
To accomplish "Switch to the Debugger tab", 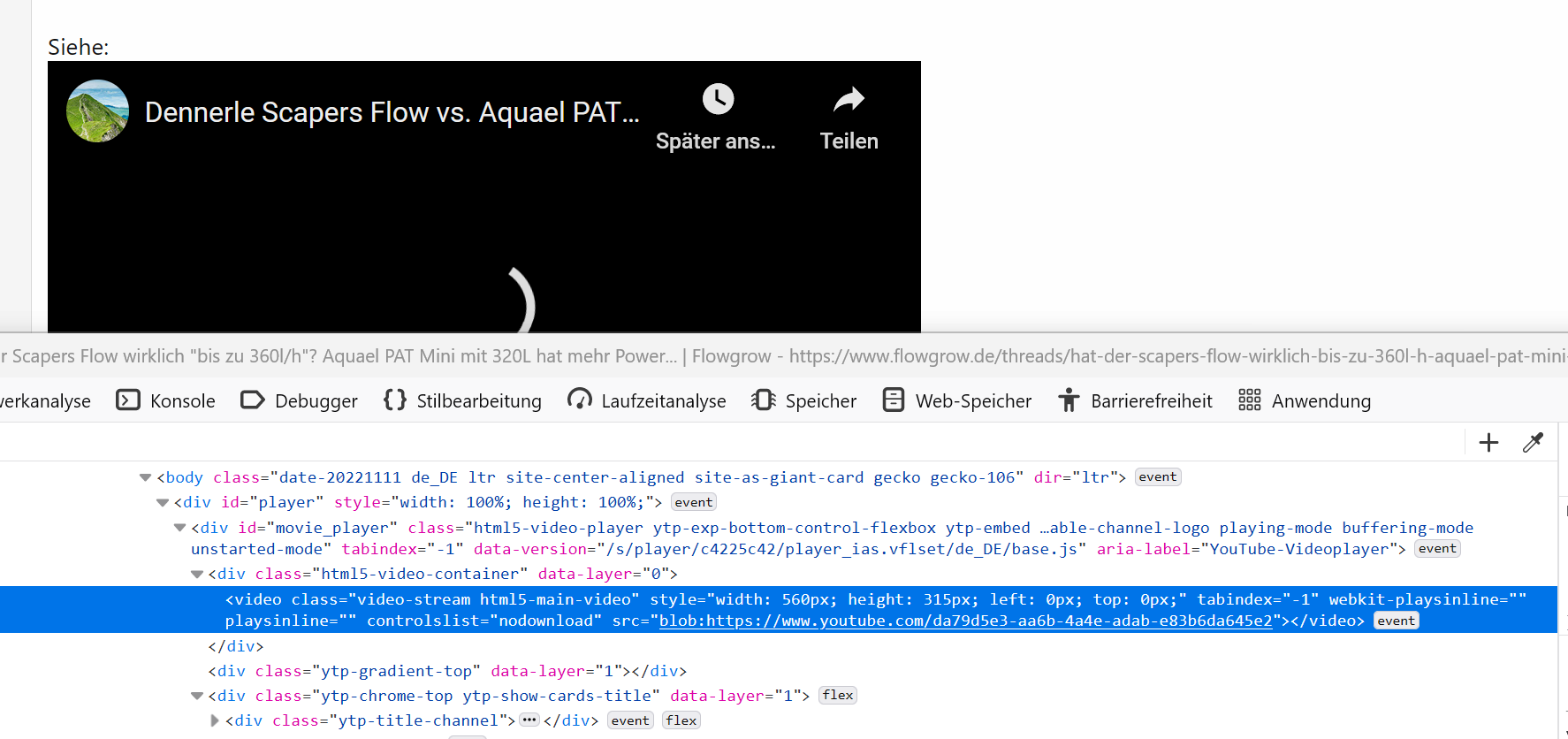I will tap(299, 400).
